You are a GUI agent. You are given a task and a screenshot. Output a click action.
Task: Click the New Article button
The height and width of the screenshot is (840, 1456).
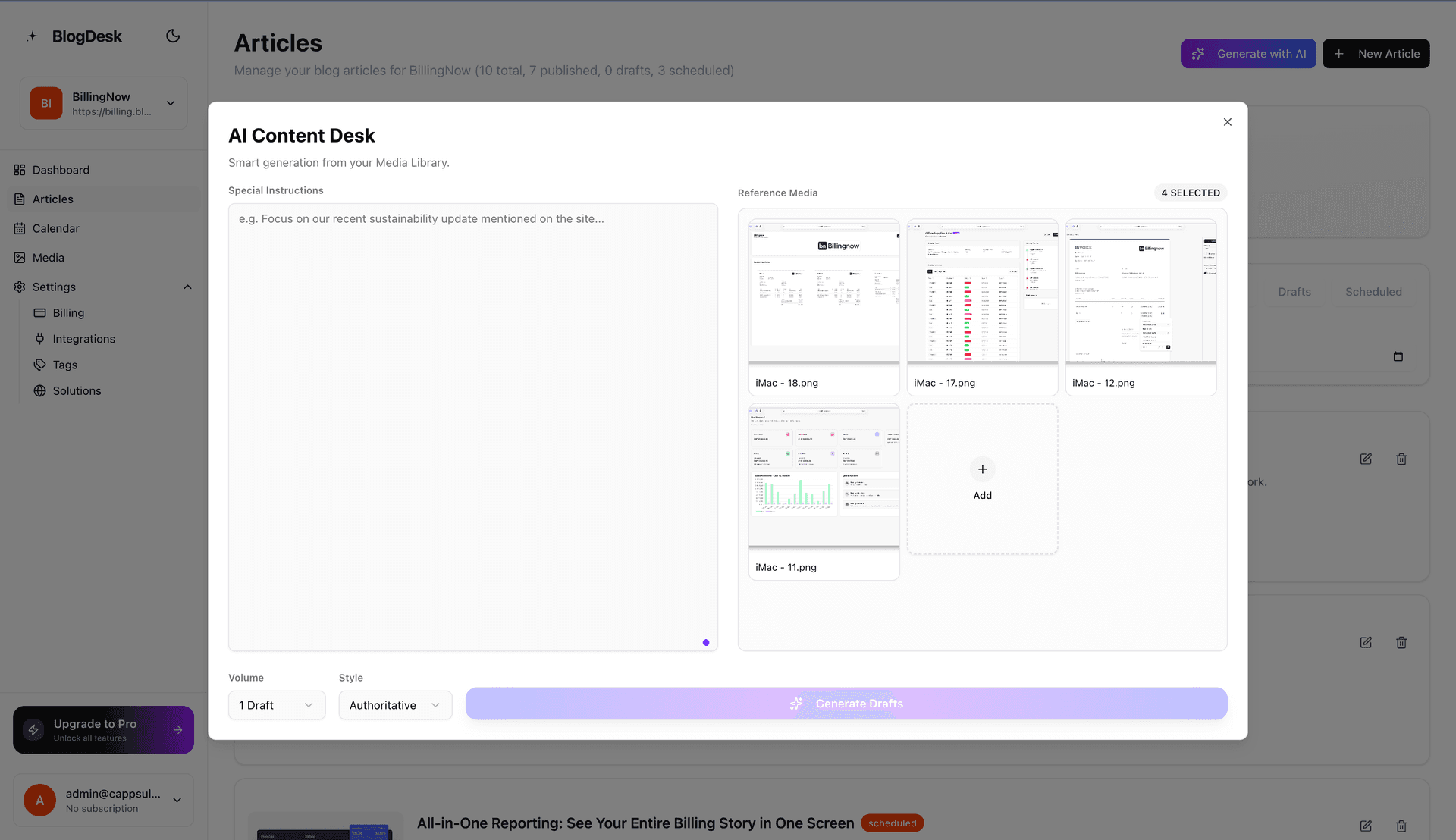point(1376,53)
